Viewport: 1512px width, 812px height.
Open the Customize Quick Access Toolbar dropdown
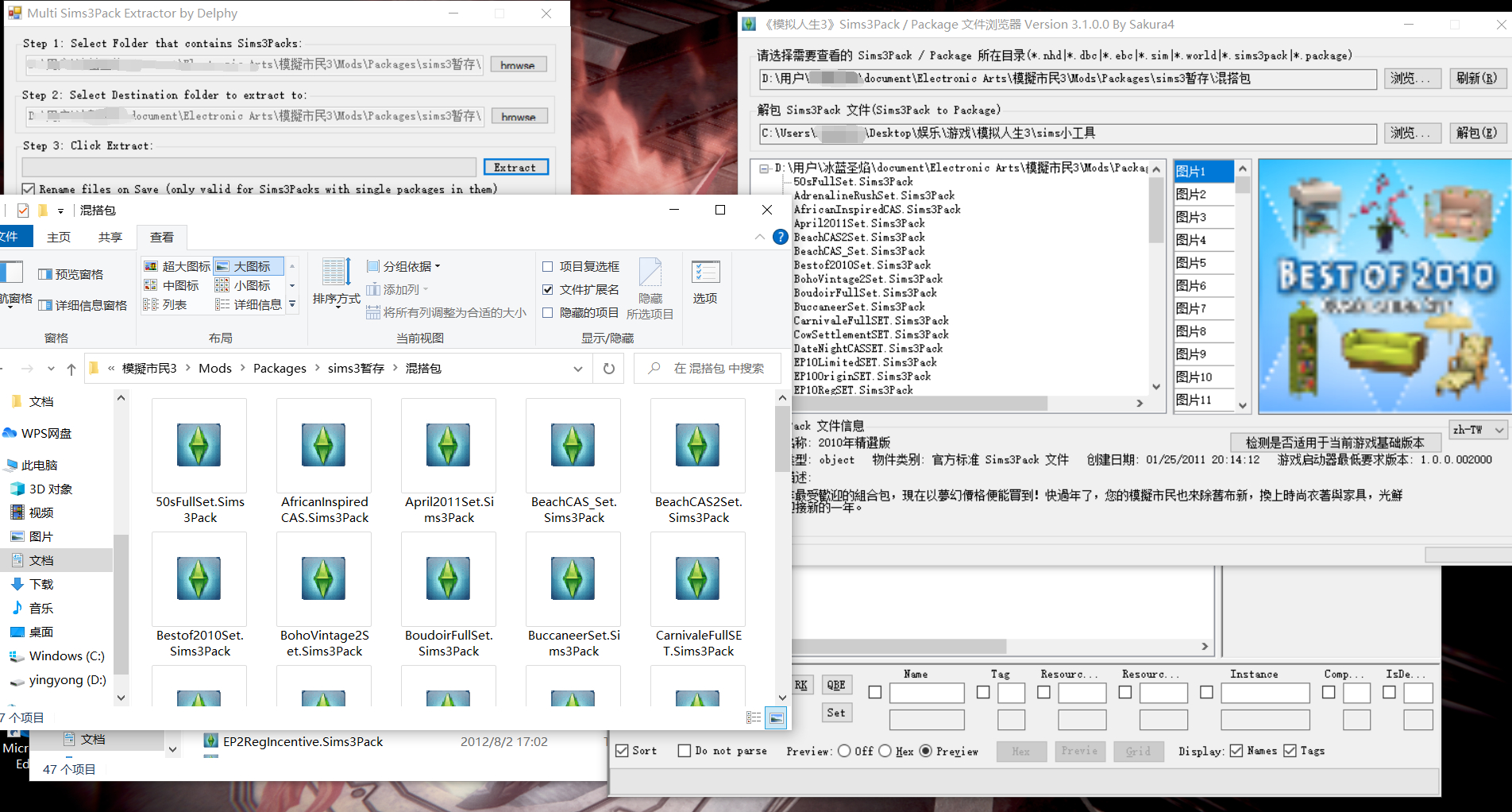(x=60, y=211)
